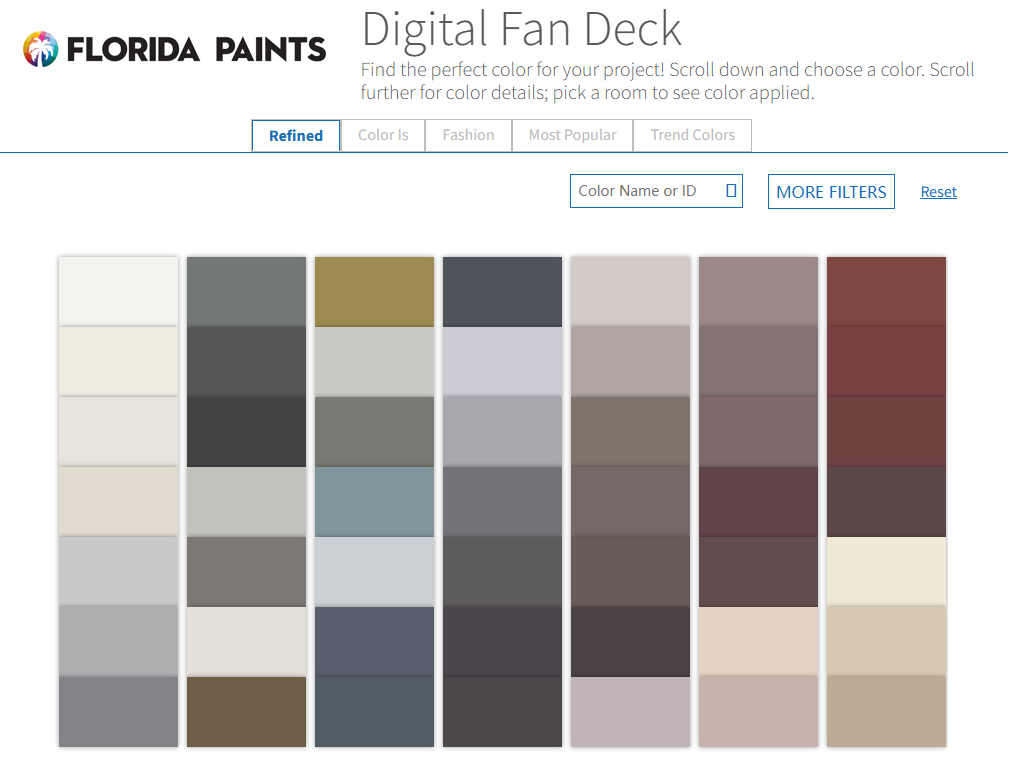Click the Reset link
The height and width of the screenshot is (763, 1022).
tap(938, 192)
